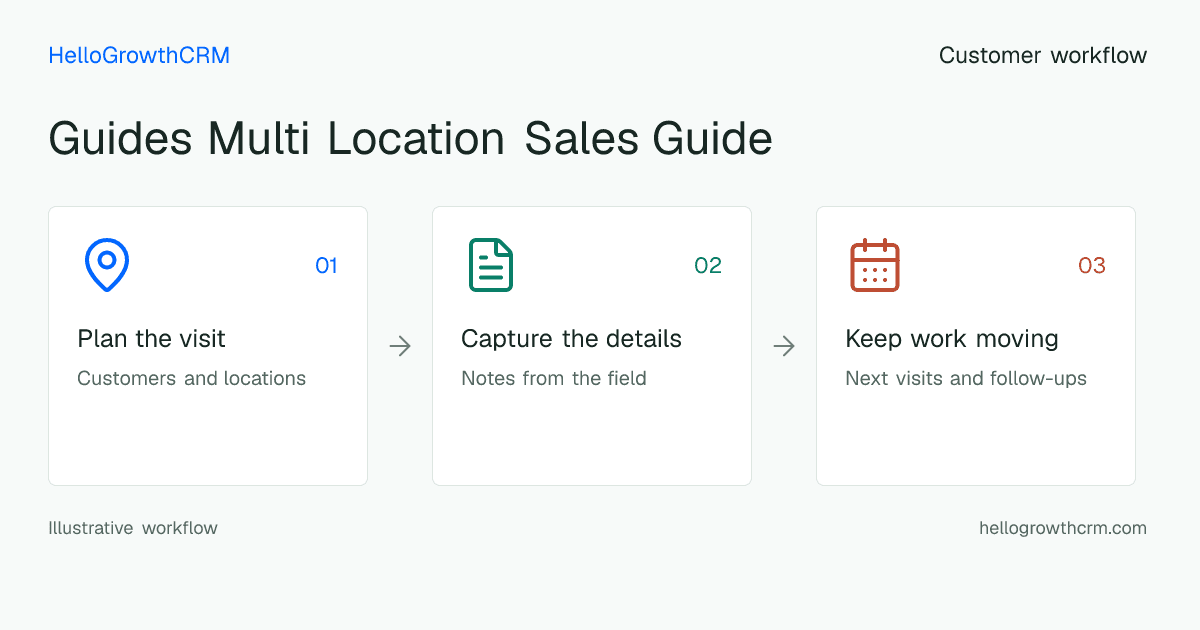Click the 'Customer workflow' label

tap(1043, 56)
